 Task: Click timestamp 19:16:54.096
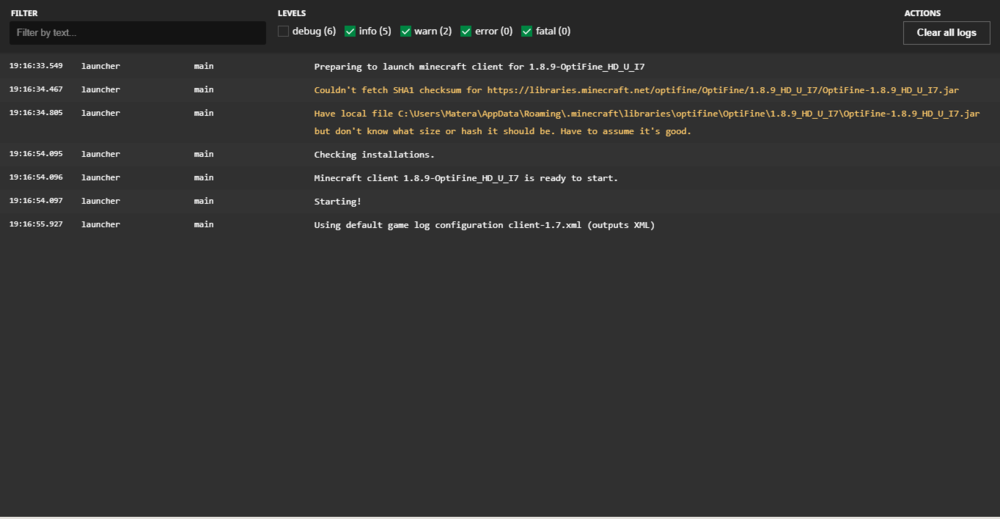point(36,177)
